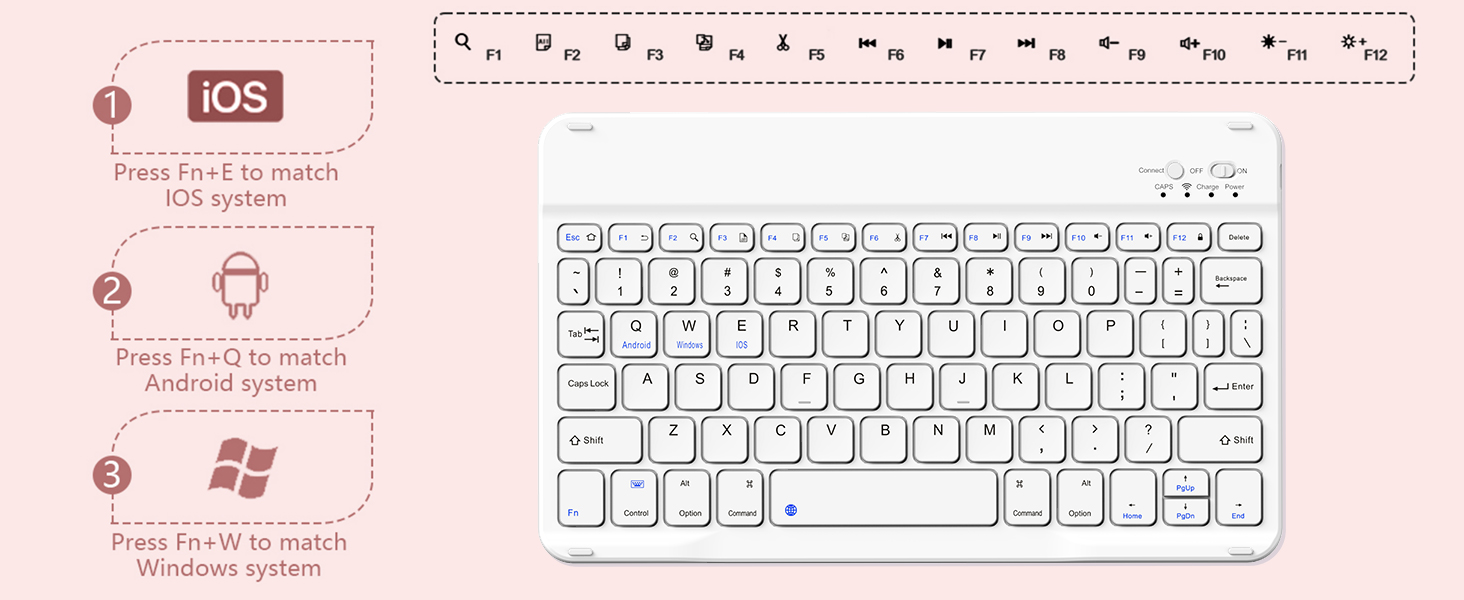Tap the F6 scissors key on keyboard
1464x600 pixels.
coord(884,238)
